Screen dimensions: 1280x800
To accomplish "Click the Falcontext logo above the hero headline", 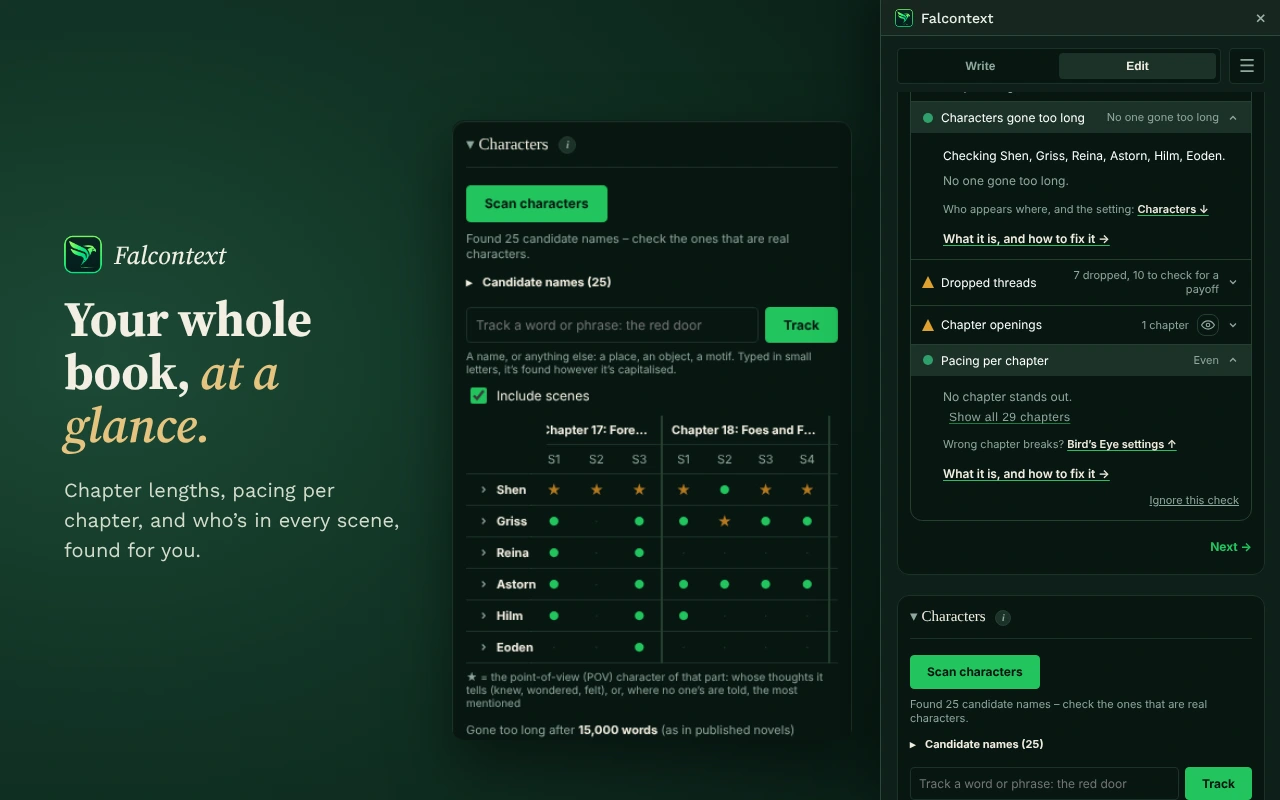I will point(83,255).
